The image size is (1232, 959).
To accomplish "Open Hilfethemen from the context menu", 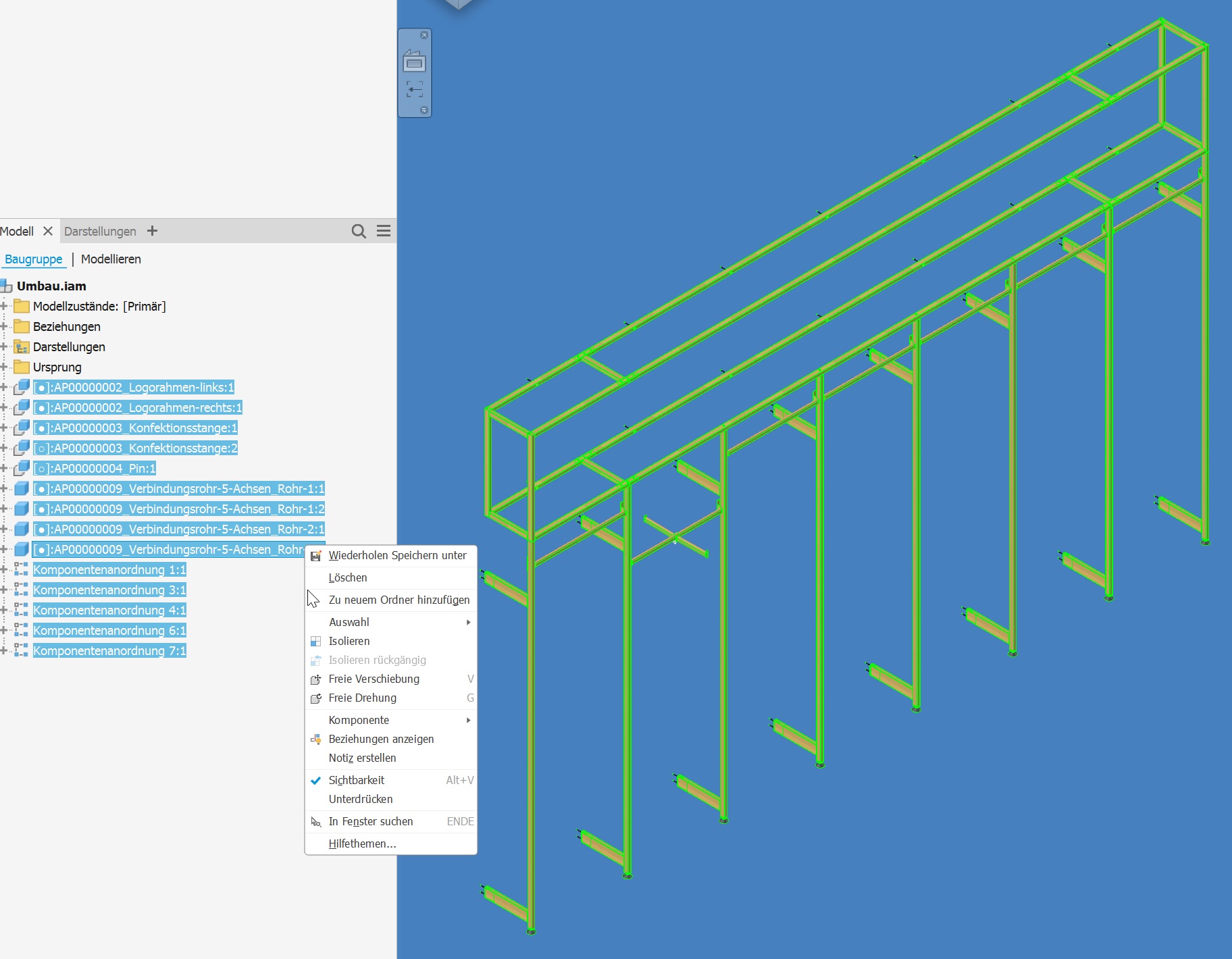I will coord(362,844).
